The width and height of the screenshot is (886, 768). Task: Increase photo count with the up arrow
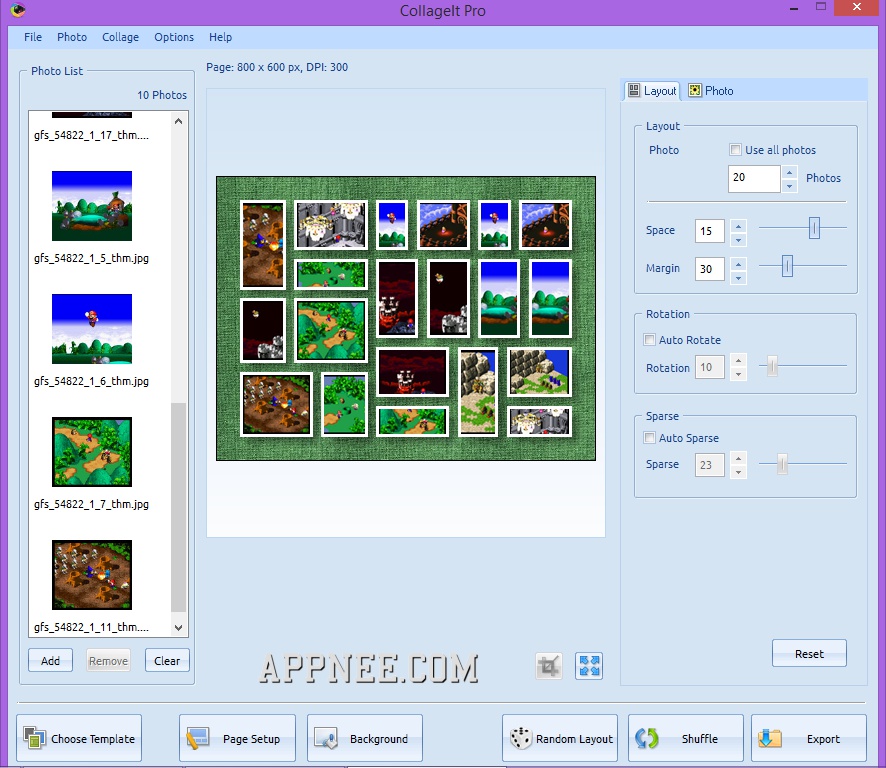pyautogui.click(x=790, y=172)
